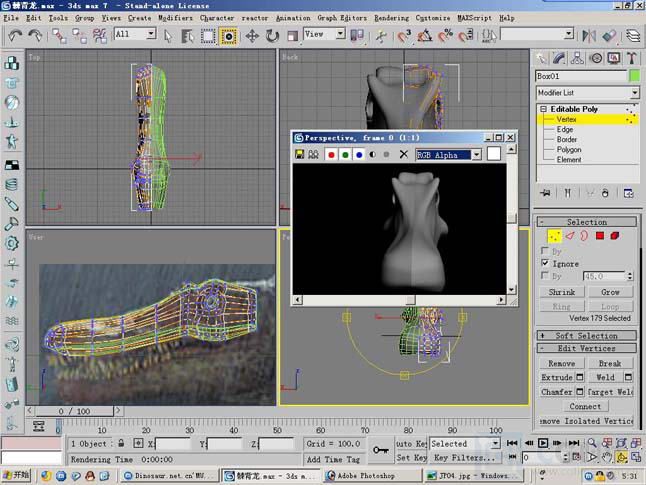Activate the Select and Scale tool

point(292,36)
